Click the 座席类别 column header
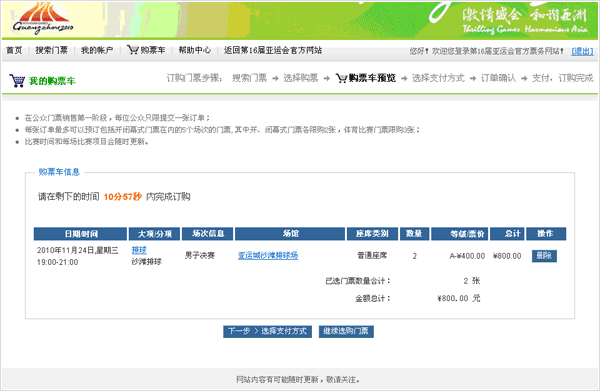The height and width of the screenshot is (391, 600). click(x=372, y=234)
